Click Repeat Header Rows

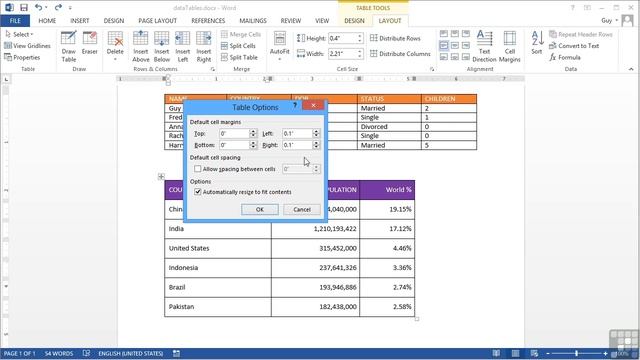click(x=581, y=34)
